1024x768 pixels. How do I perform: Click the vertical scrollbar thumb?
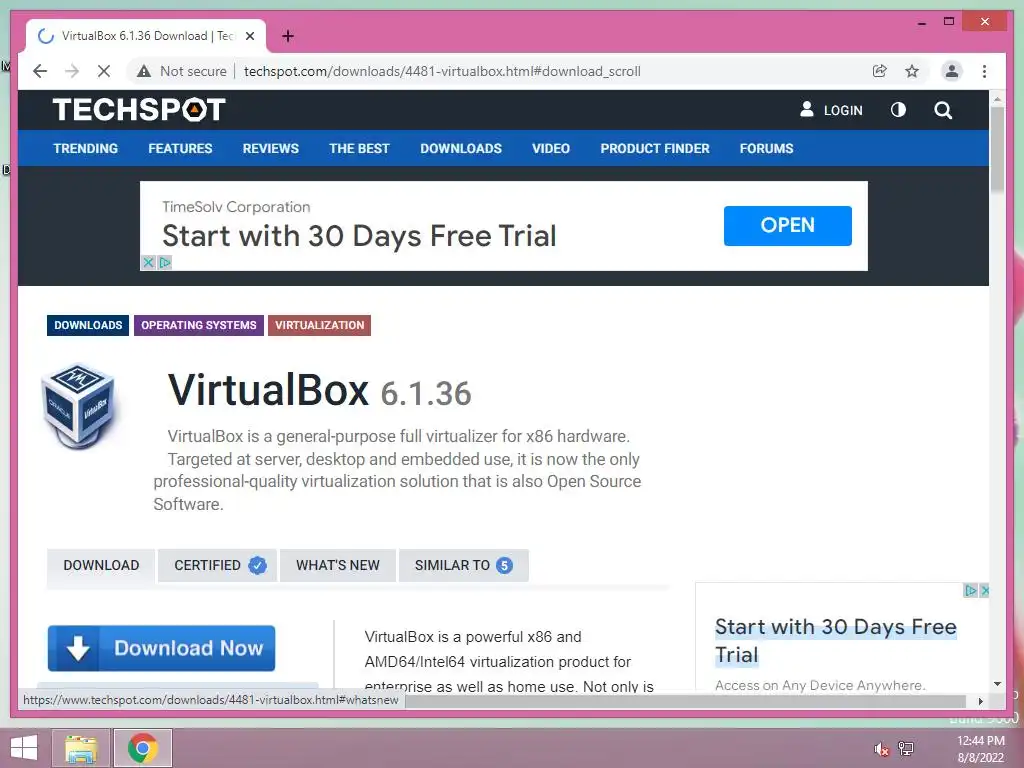point(997,149)
